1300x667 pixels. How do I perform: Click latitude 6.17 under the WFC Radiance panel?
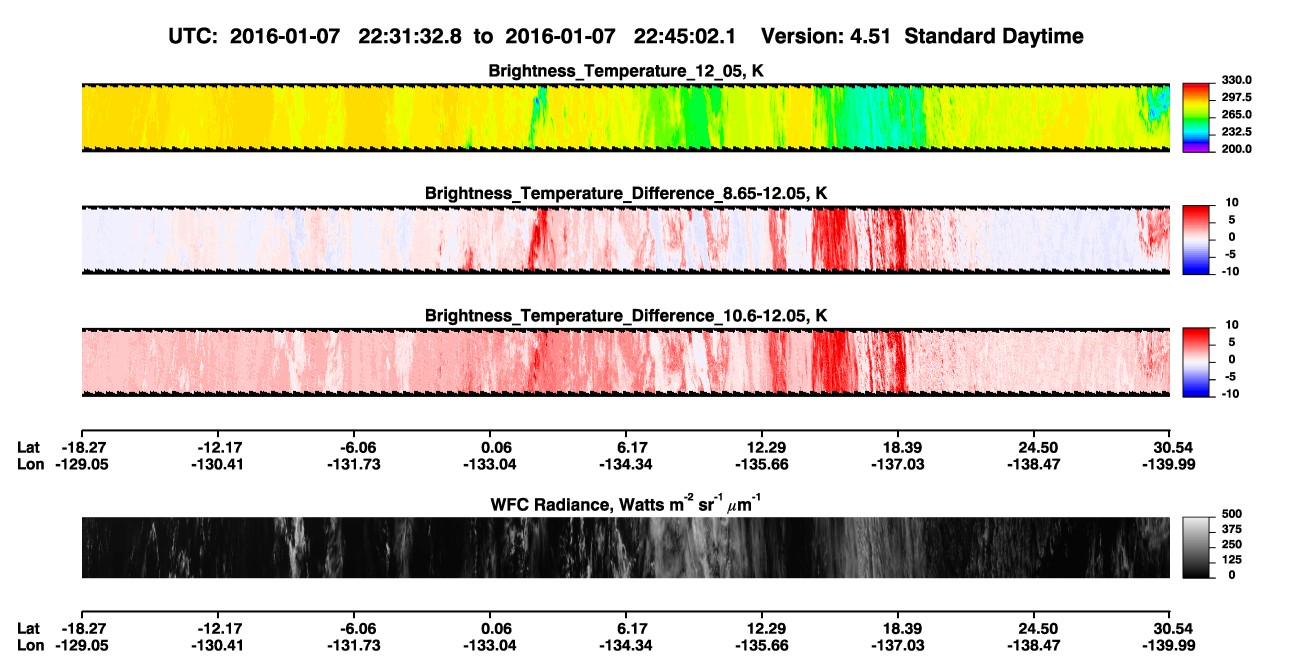(x=626, y=629)
